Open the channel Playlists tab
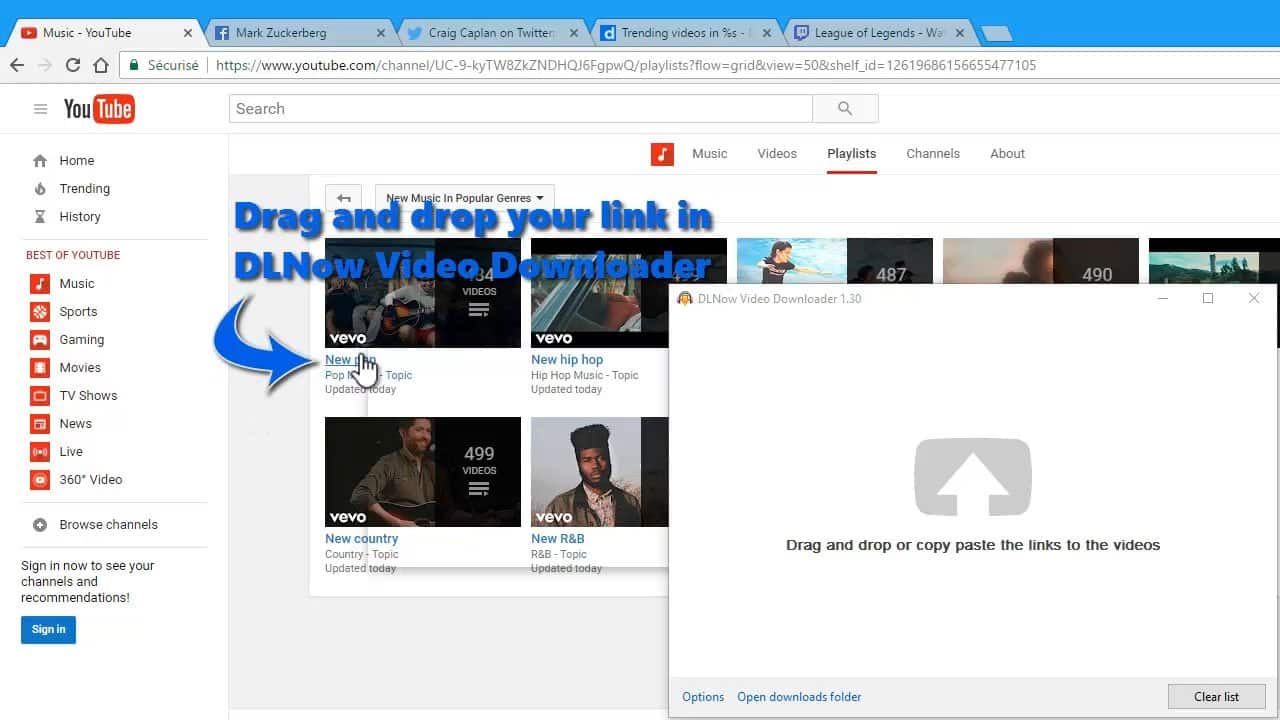This screenshot has height=720, width=1280. 851,153
